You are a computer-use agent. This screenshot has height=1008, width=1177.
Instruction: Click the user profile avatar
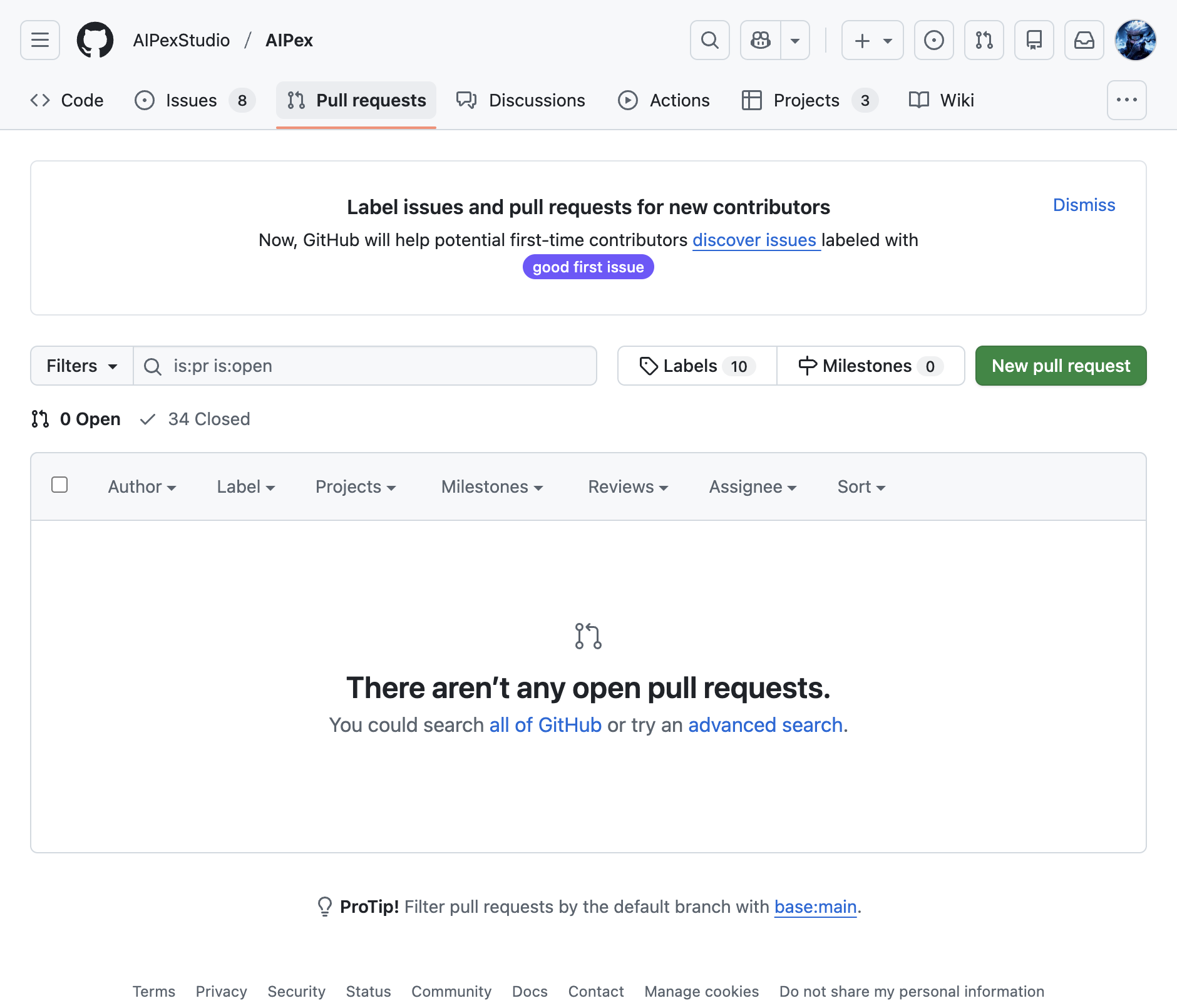(1135, 40)
